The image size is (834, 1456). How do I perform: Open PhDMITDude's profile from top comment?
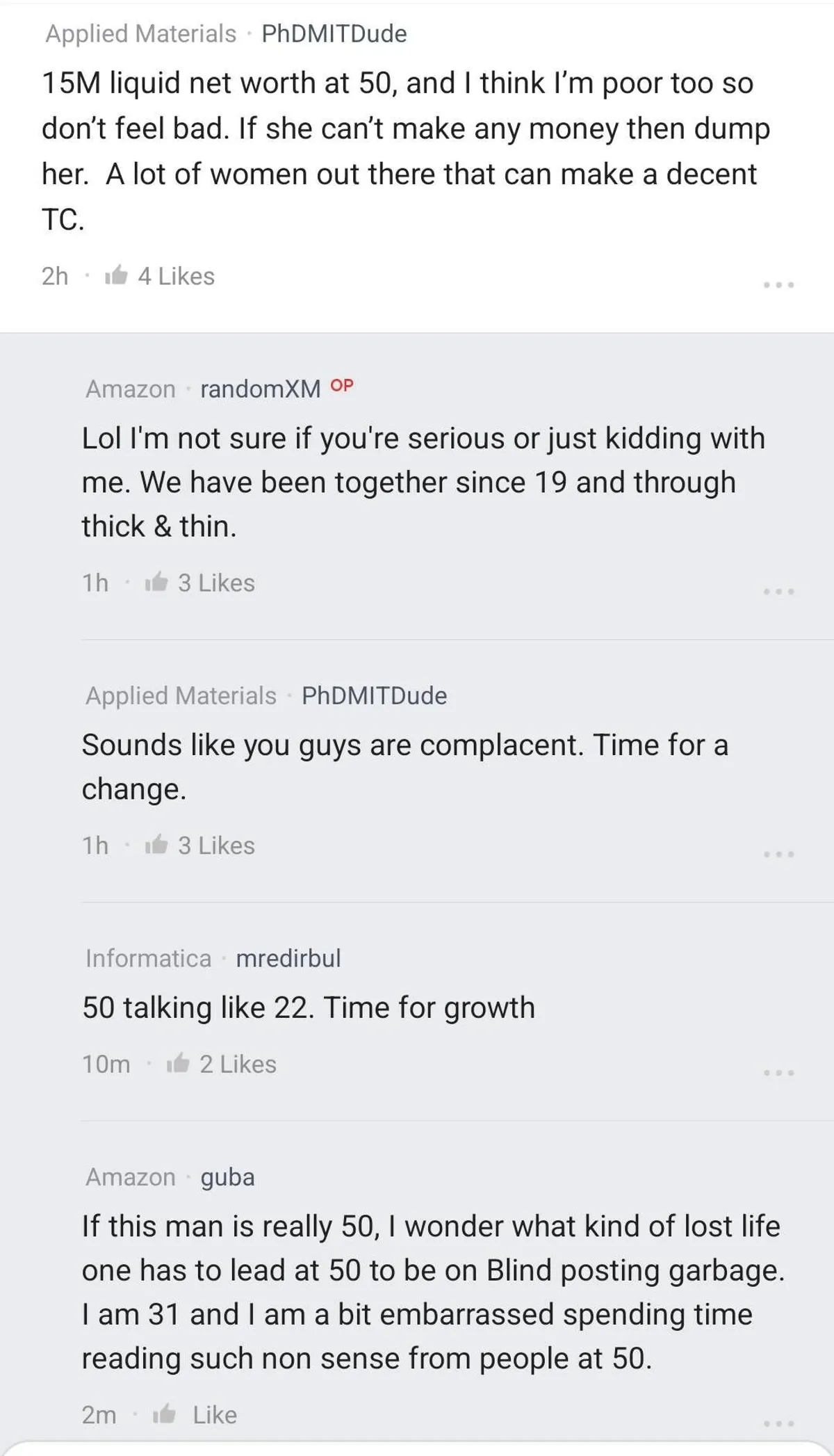tap(334, 33)
